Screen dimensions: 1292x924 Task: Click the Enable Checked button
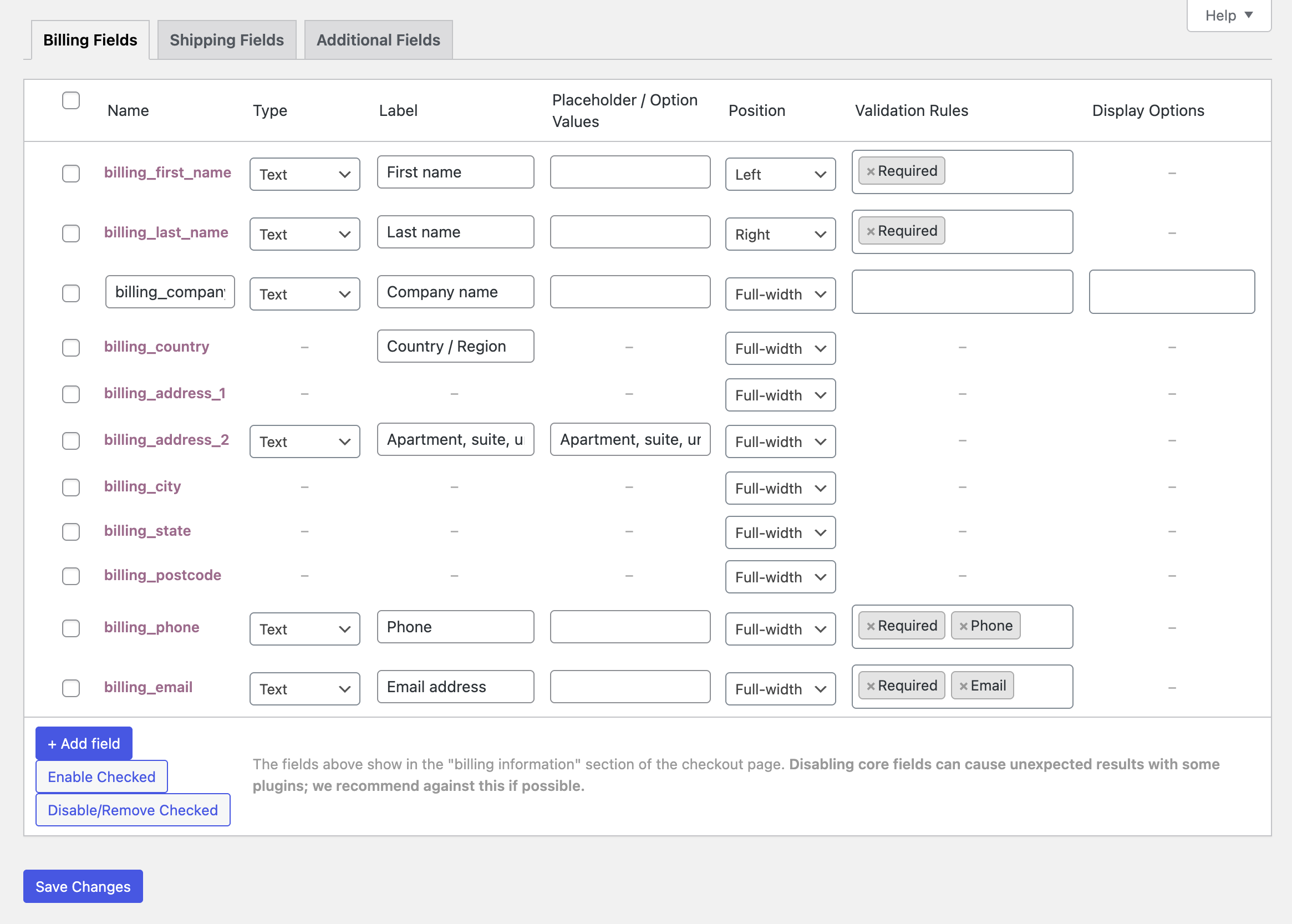coord(101,776)
